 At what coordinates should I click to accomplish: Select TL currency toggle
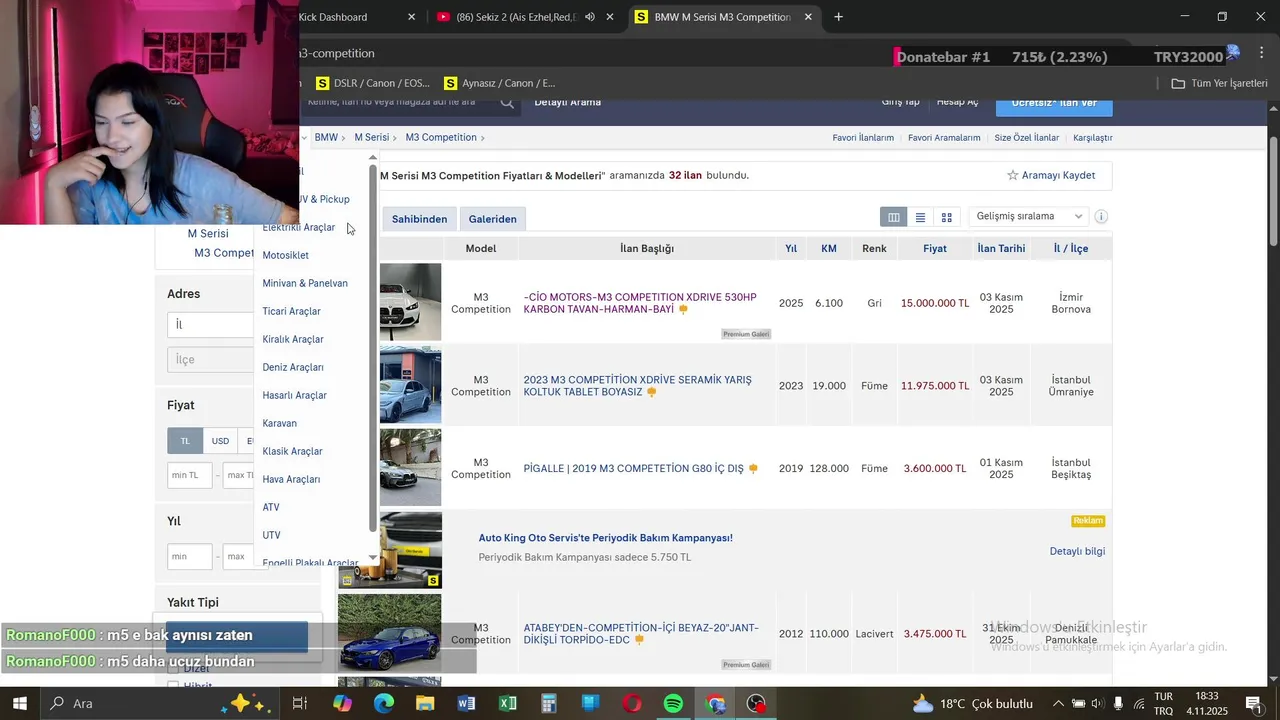point(185,441)
